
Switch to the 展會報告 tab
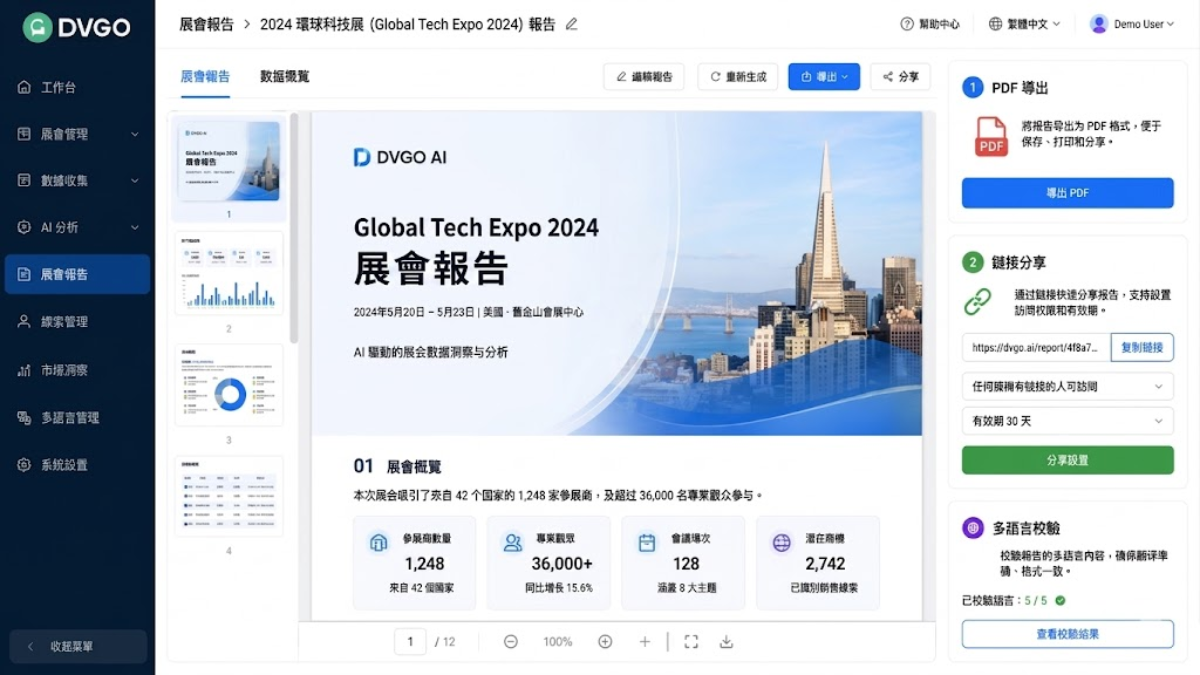tap(205, 77)
